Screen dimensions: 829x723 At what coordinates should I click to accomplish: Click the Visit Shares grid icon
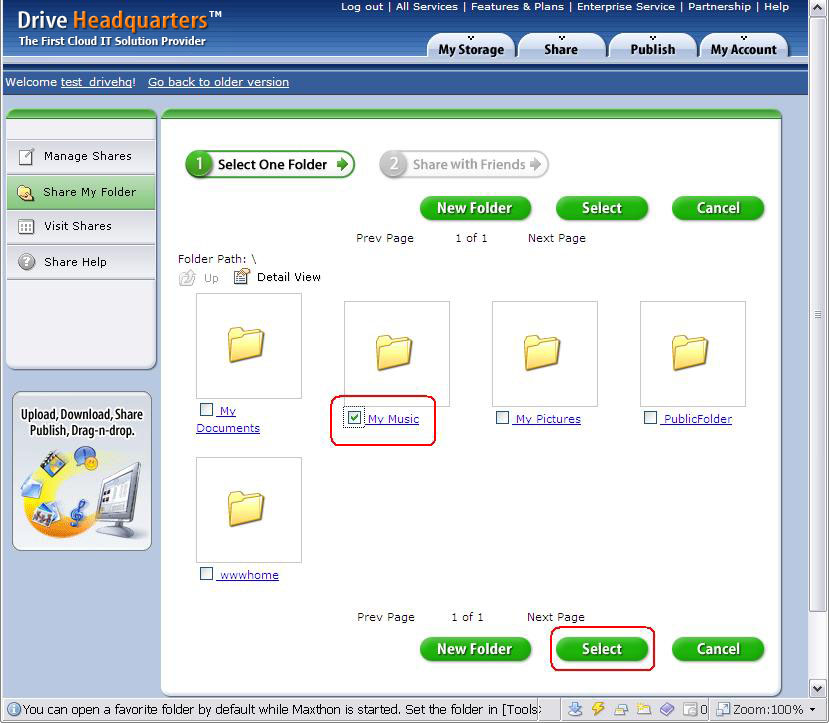coord(26,227)
